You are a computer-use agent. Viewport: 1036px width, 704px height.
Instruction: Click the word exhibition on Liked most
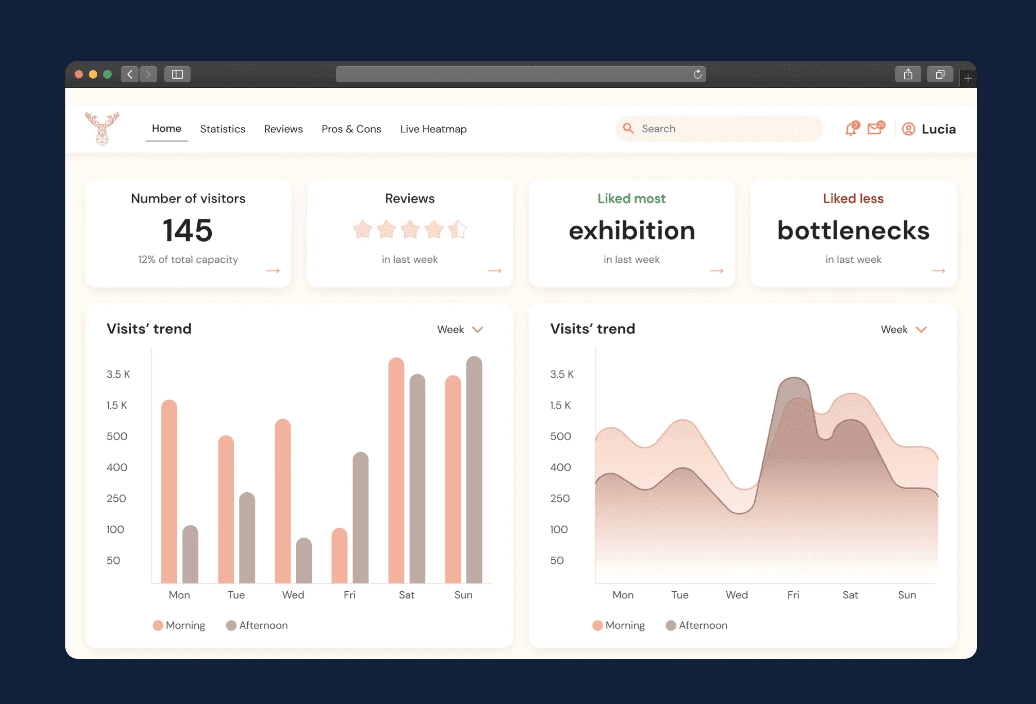pos(632,230)
